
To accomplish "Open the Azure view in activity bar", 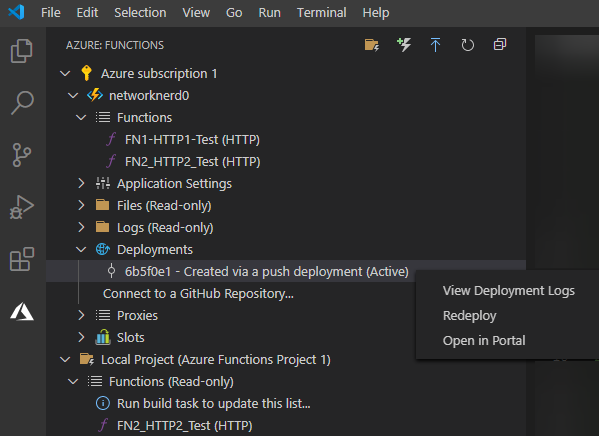I will tap(22, 311).
